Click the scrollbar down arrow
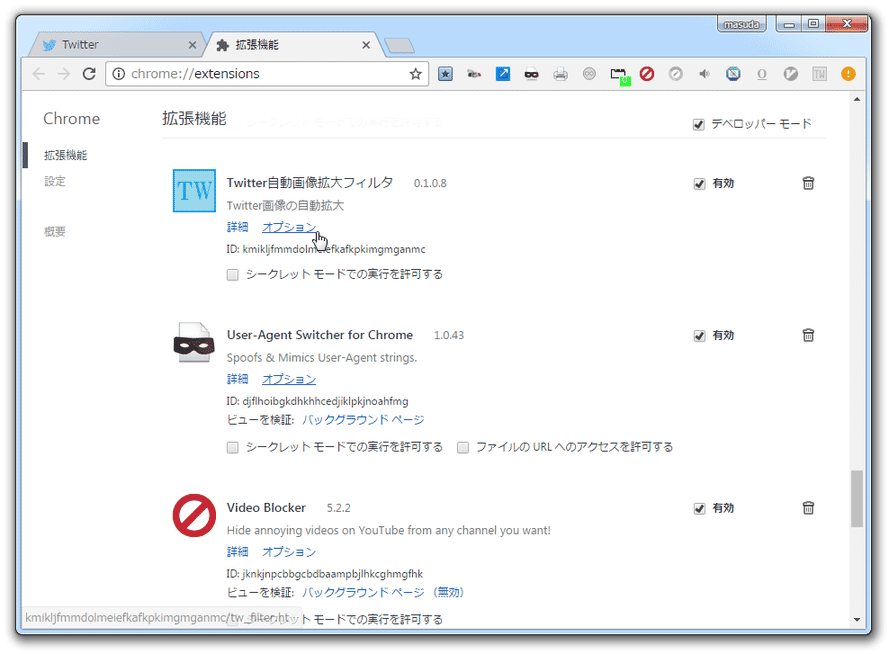The width and height of the screenshot is (889, 654). pyautogui.click(x=857, y=619)
